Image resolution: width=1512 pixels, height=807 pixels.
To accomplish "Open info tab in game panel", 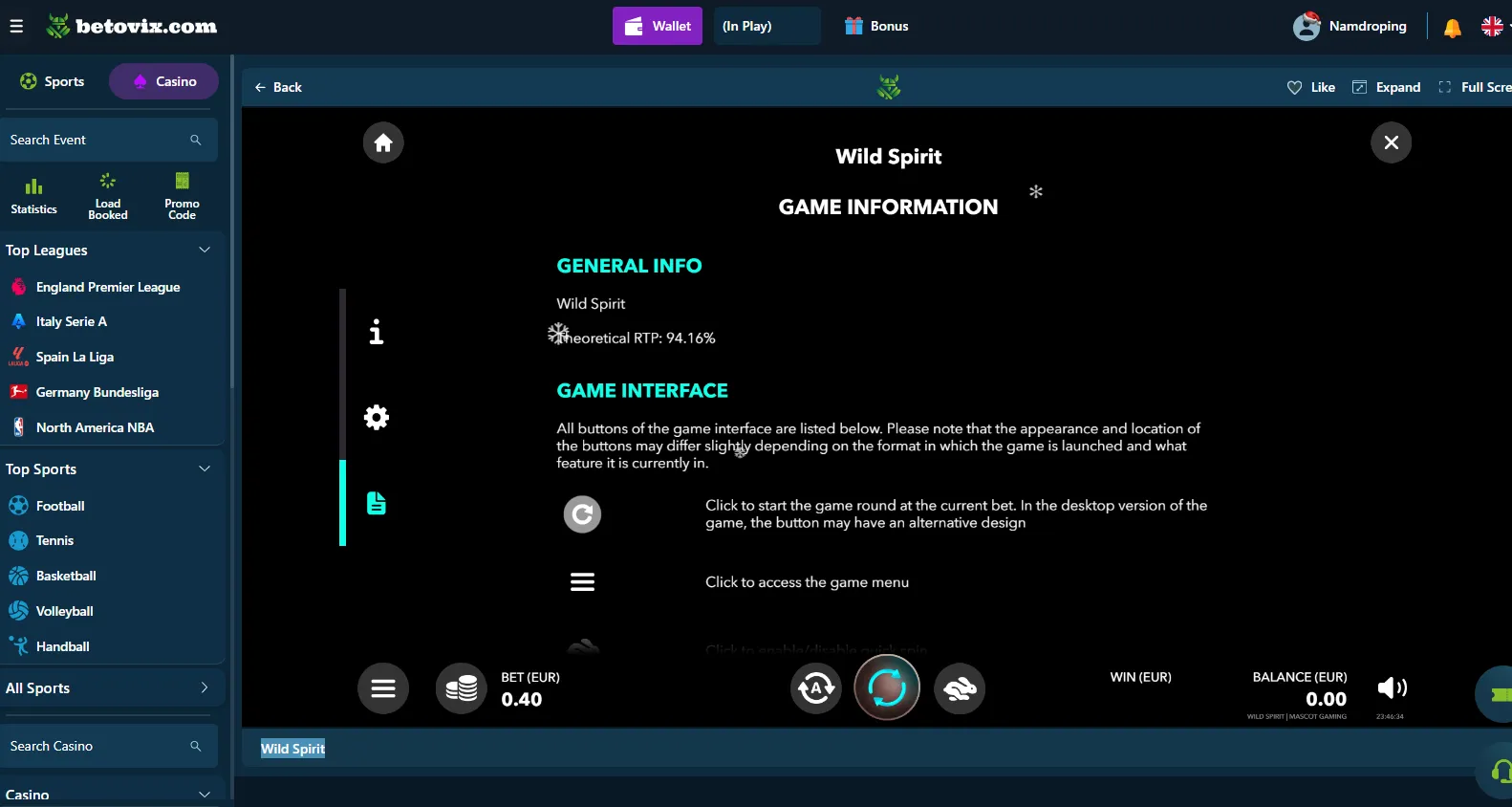I will pos(377,332).
